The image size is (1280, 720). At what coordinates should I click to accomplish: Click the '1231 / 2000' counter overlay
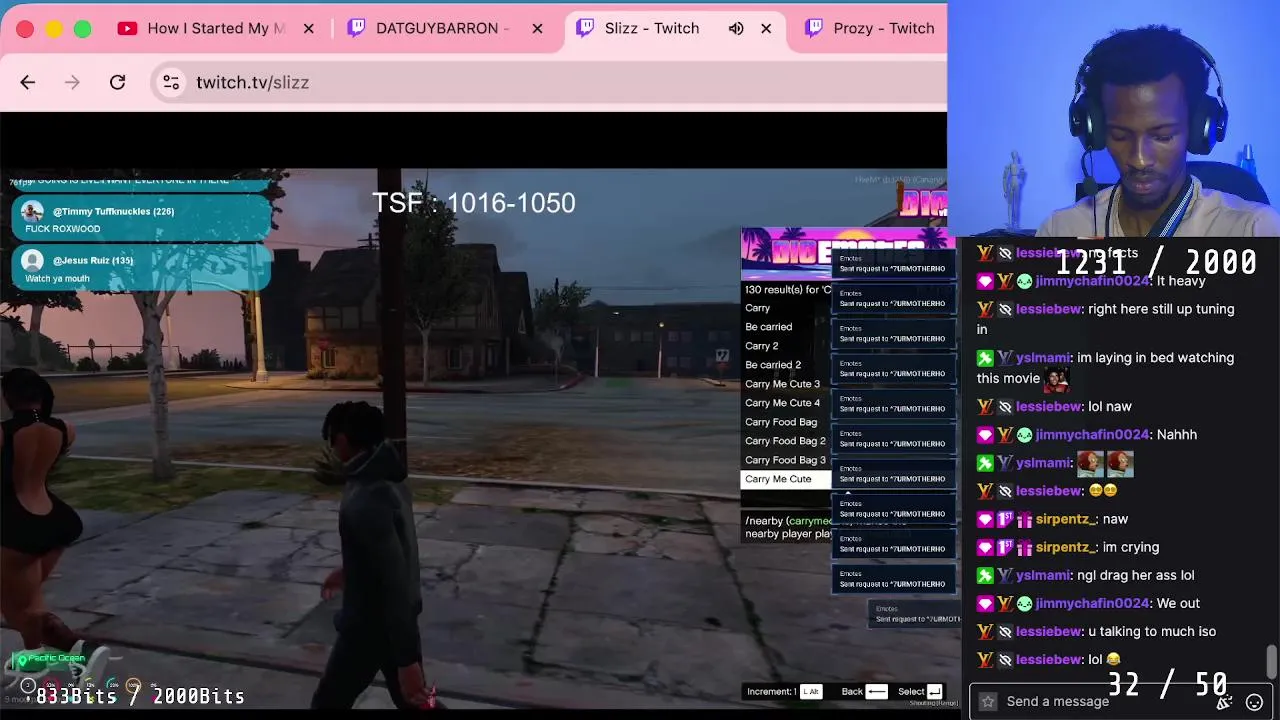coord(1155,263)
